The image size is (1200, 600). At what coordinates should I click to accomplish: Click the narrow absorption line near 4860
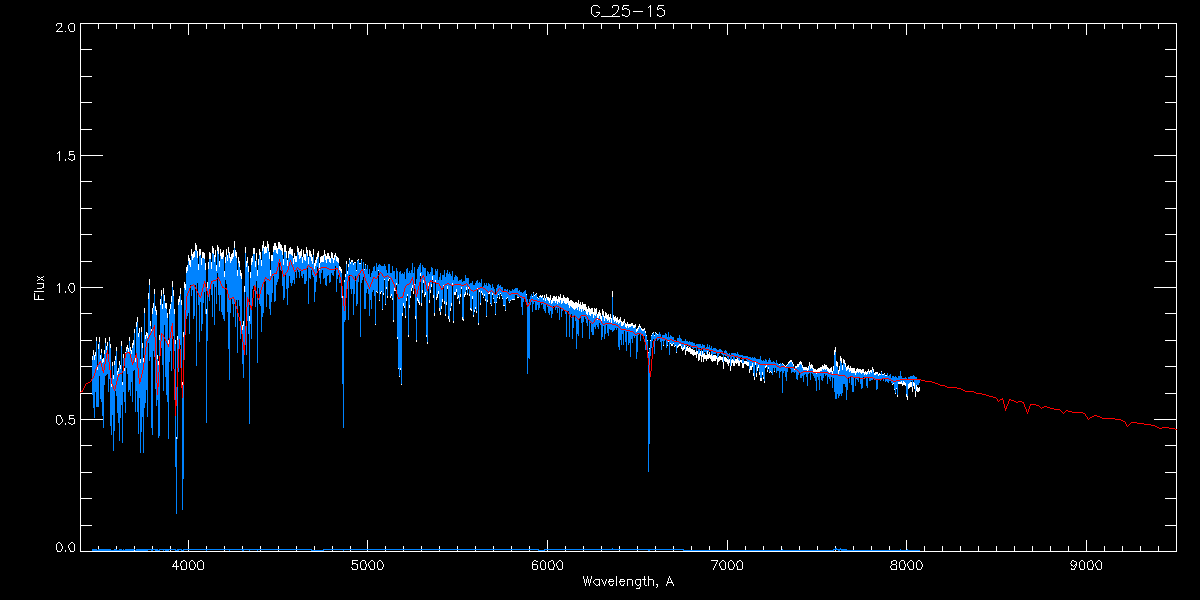(343, 420)
